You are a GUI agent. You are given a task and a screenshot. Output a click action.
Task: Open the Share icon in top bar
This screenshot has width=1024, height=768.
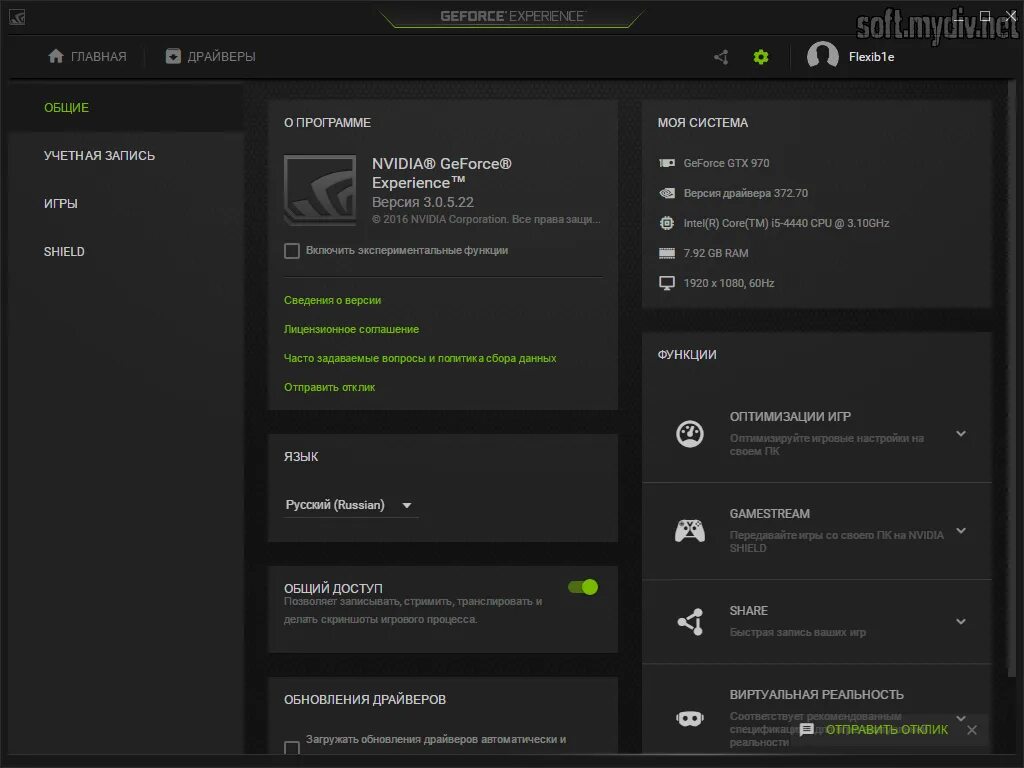[x=722, y=57]
